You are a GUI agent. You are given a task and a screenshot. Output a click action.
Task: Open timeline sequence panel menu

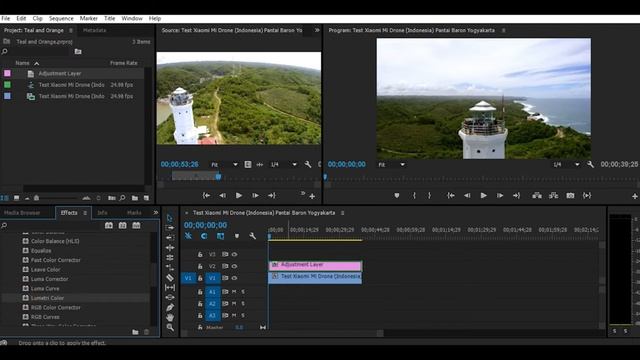[342, 213]
